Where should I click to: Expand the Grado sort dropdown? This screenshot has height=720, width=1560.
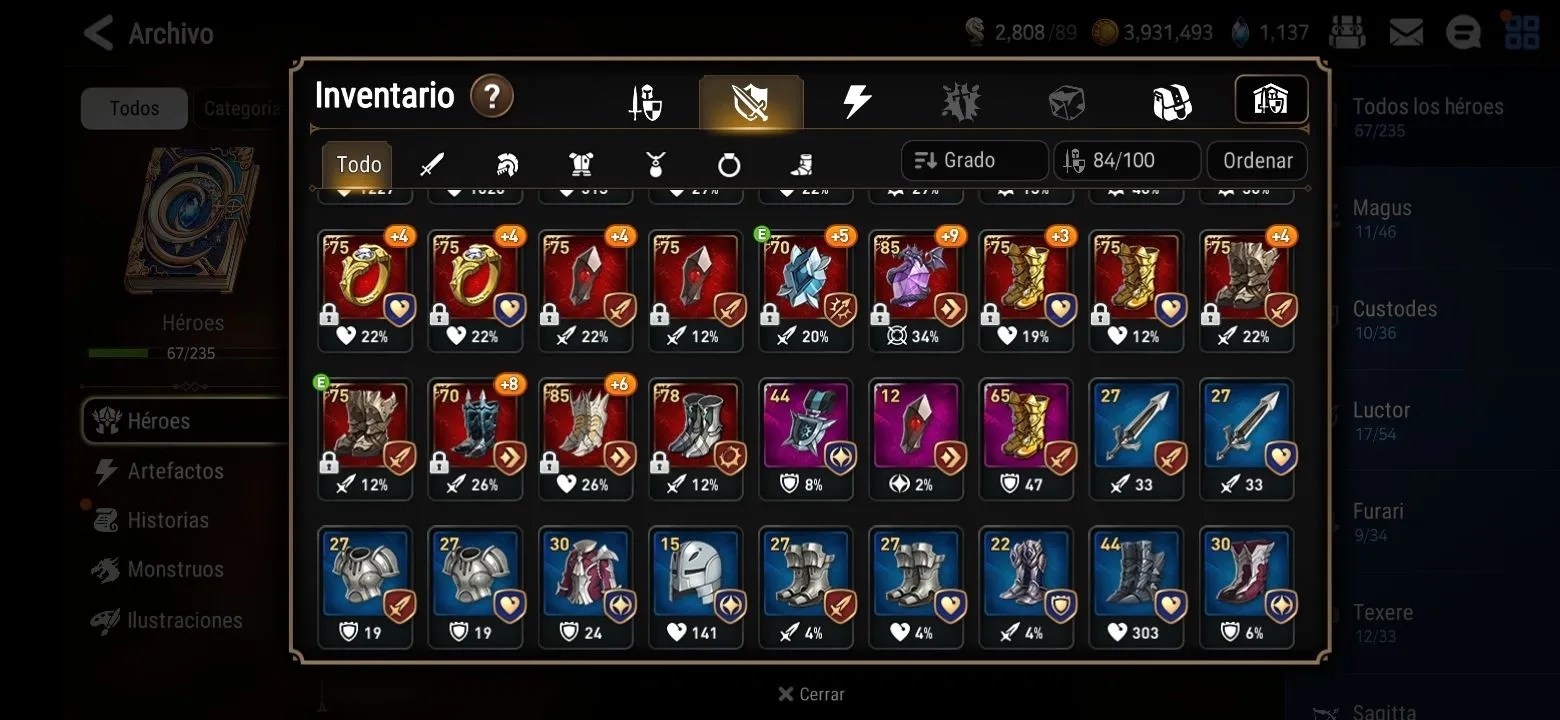point(974,161)
